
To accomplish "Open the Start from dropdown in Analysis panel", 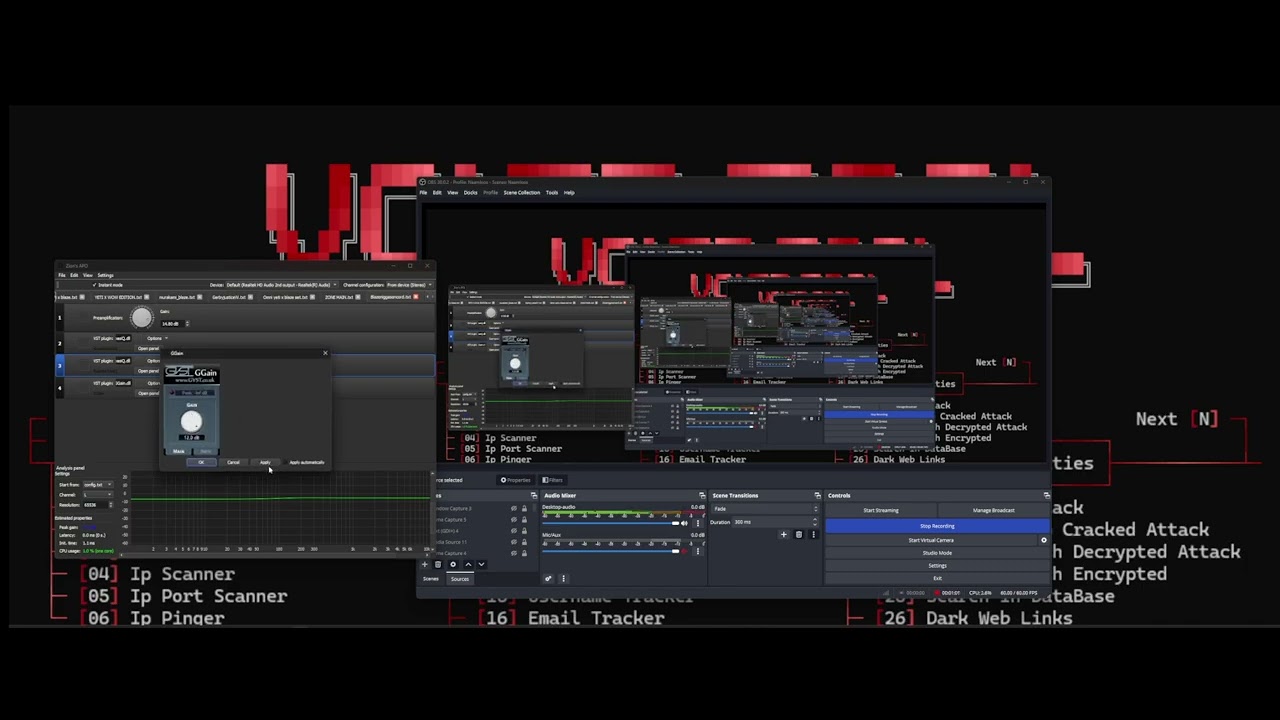I will point(98,484).
